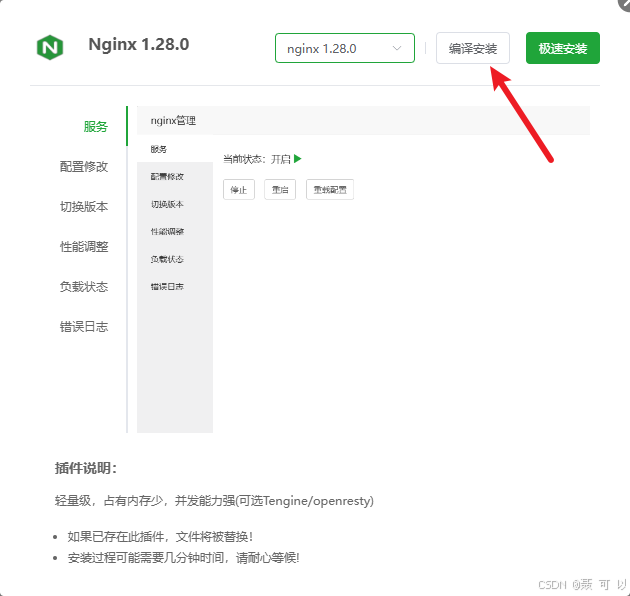Select 配置修改 in the preview inner menu
This screenshot has width=630, height=596.
coord(167,176)
